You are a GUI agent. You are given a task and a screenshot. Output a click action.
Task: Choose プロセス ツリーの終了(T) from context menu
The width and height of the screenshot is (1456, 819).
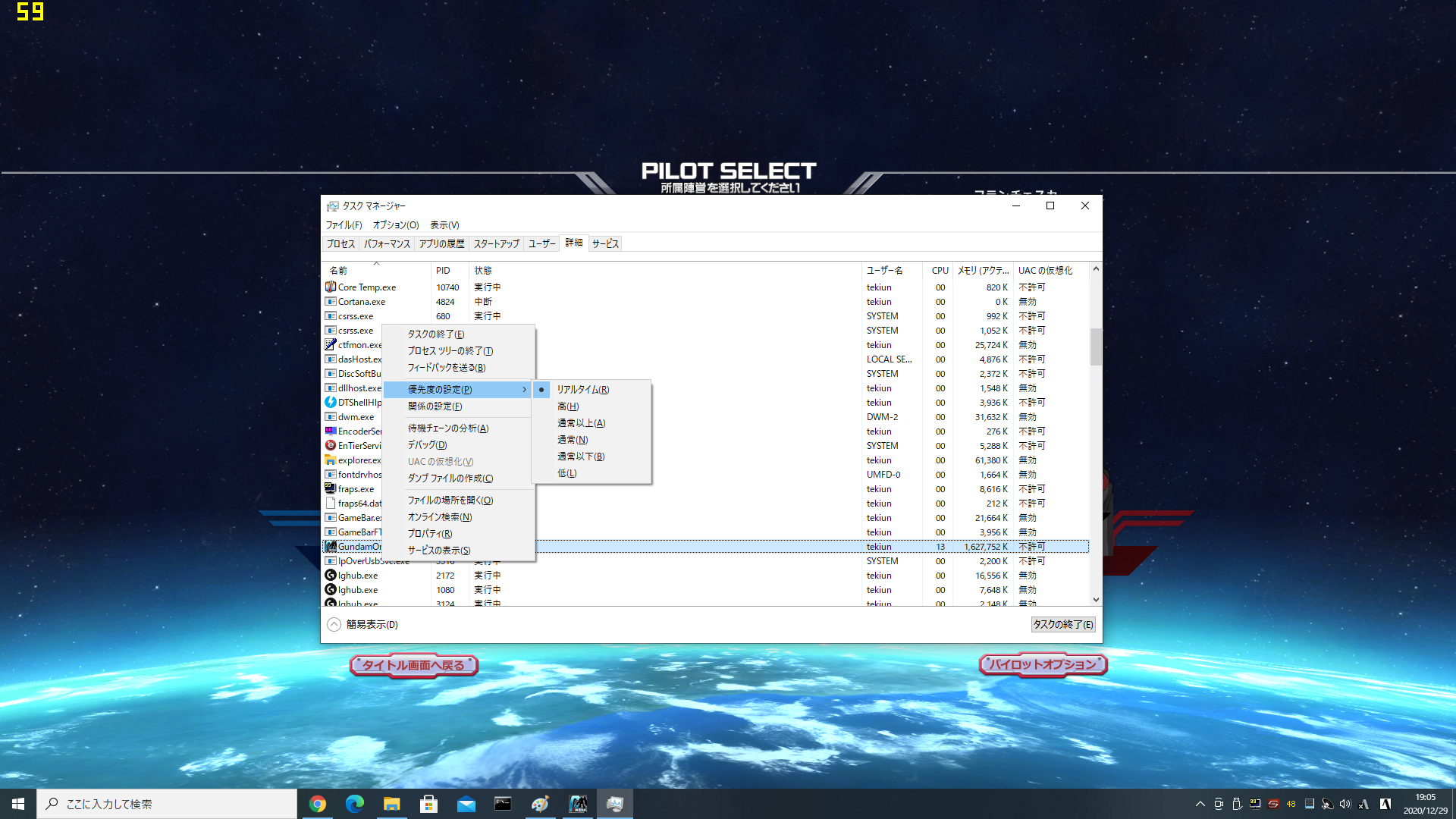pyautogui.click(x=450, y=351)
